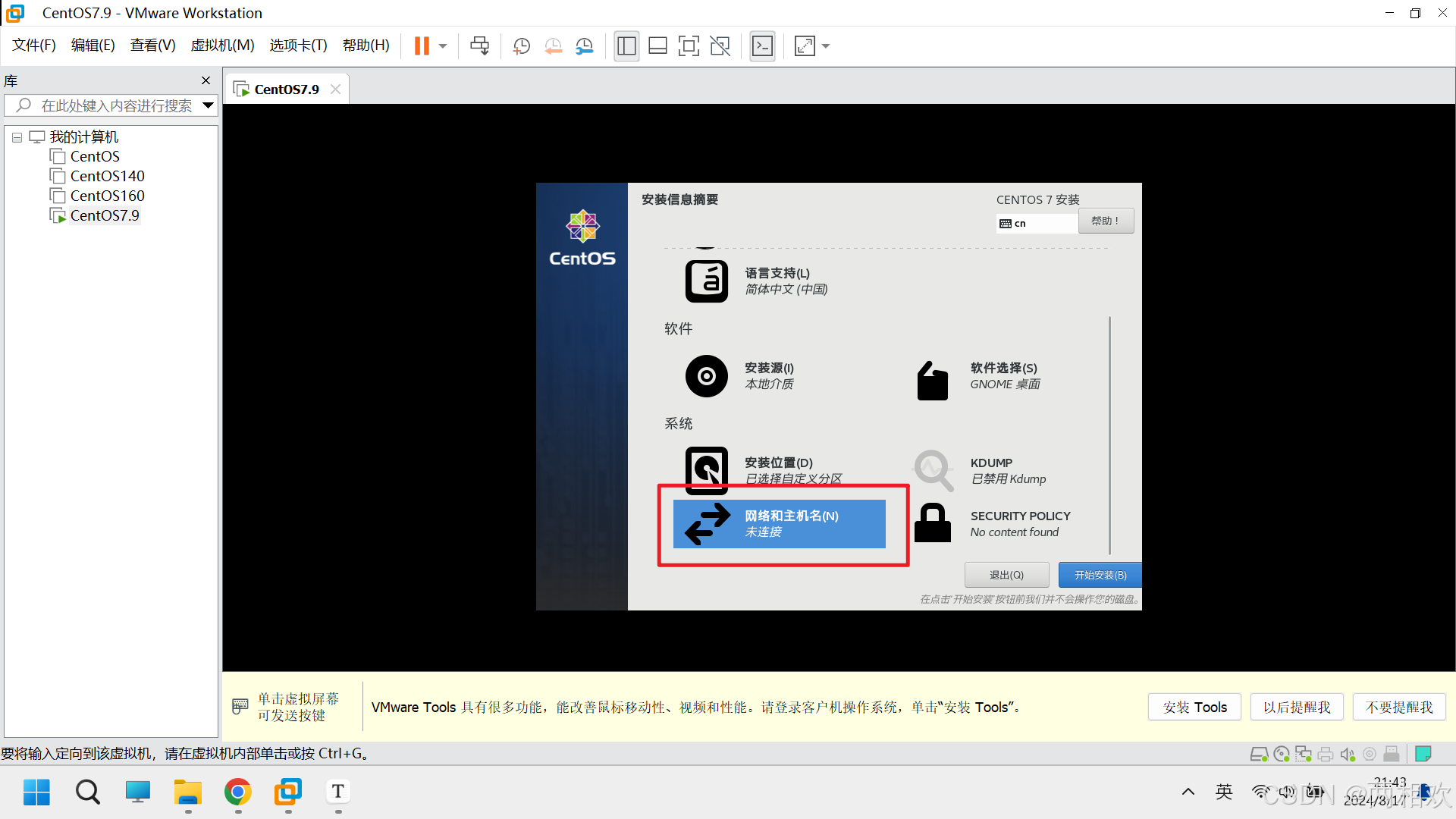Screen dimensions: 1456x819
Task: Click the installer's vertical scrollbar
Action: point(1109,436)
